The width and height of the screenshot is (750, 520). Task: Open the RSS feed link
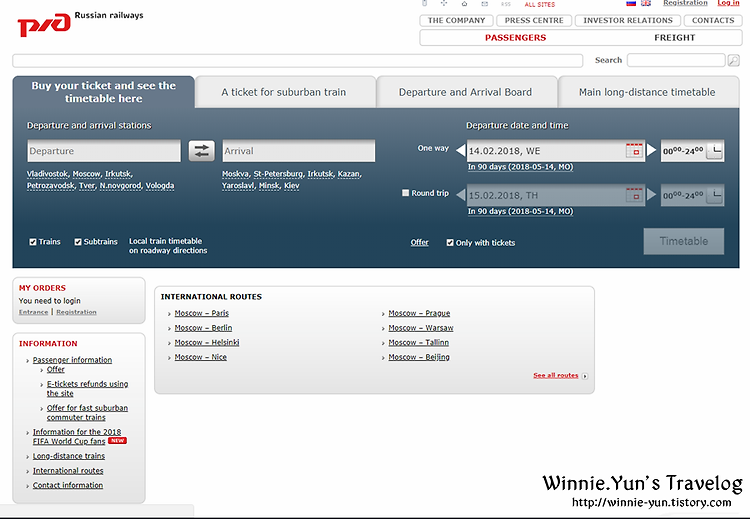point(506,4)
